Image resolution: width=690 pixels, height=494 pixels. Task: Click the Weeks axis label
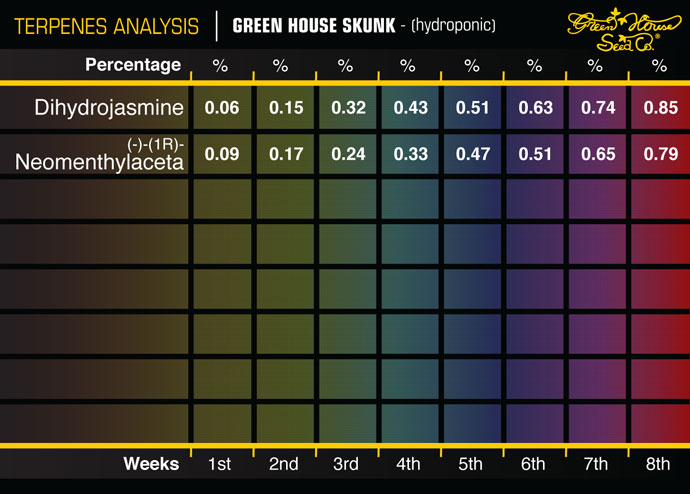coord(151,463)
